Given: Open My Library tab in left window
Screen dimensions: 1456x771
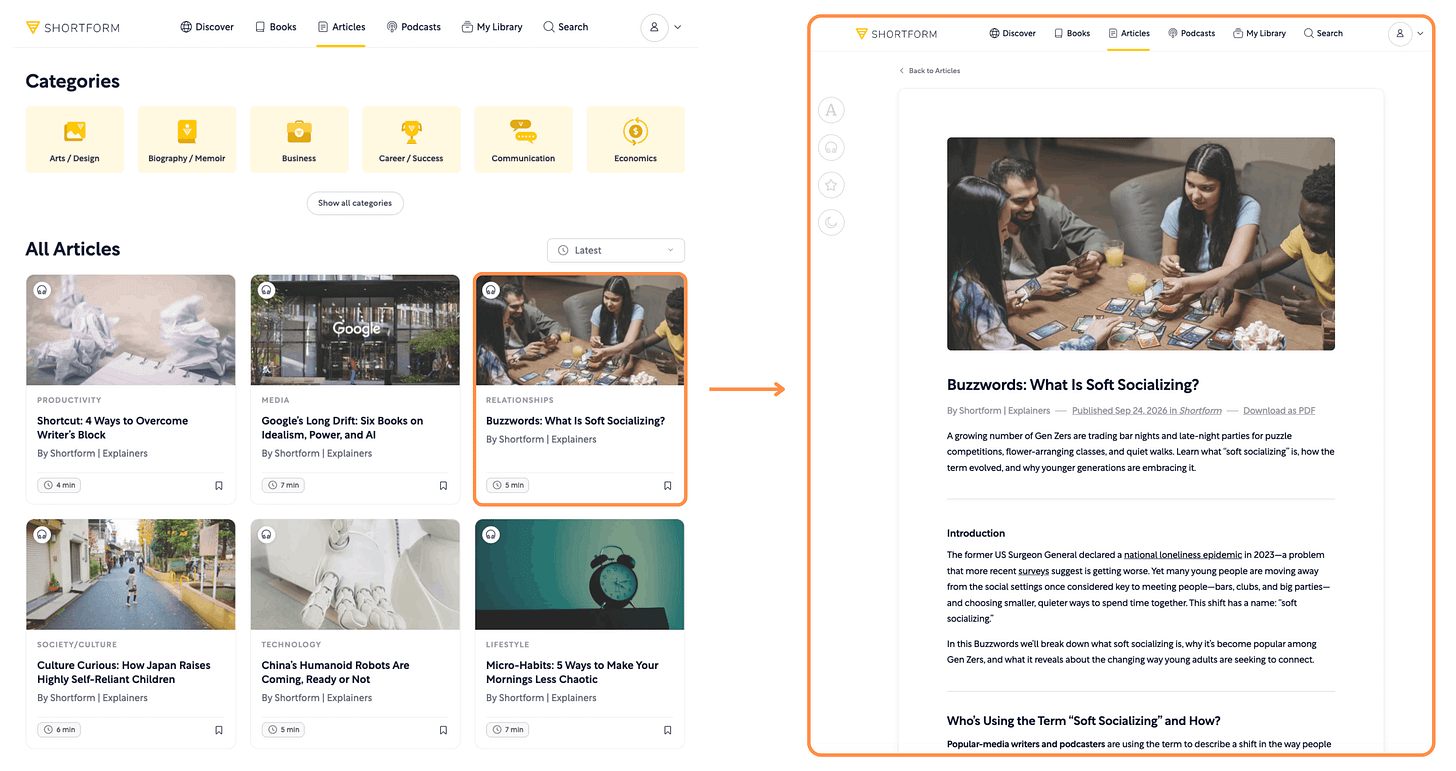Looking at the screenshot, I should (x=492, y=27).
